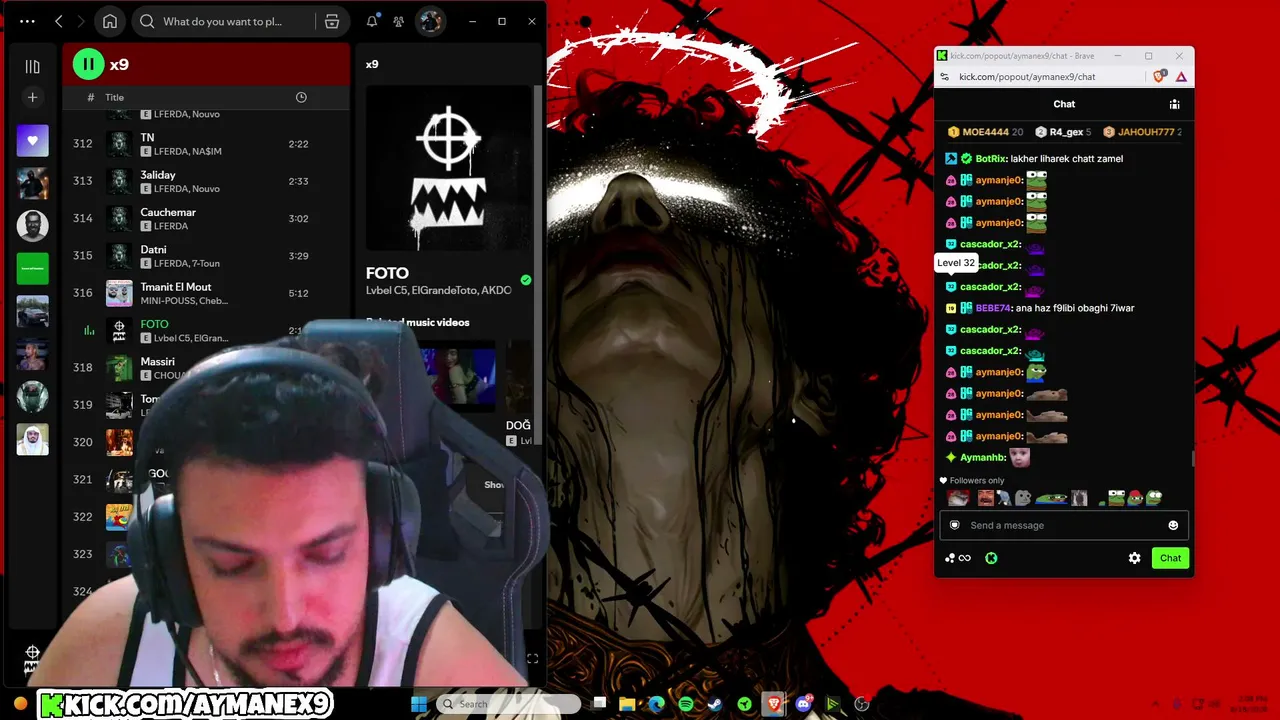Show chat user list icon
Viewport: 1280px width, 720px height.
[1175, 104]
